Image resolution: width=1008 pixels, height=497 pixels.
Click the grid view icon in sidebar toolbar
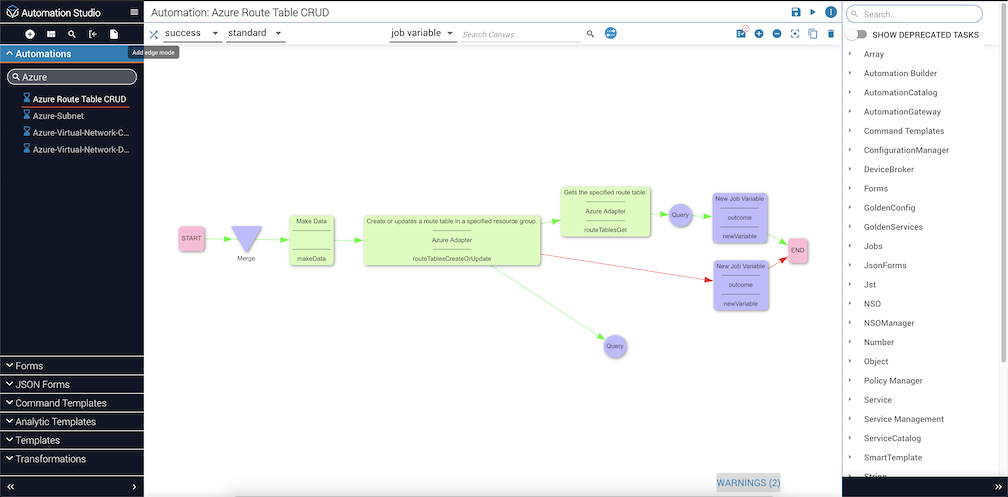(51, 34)
